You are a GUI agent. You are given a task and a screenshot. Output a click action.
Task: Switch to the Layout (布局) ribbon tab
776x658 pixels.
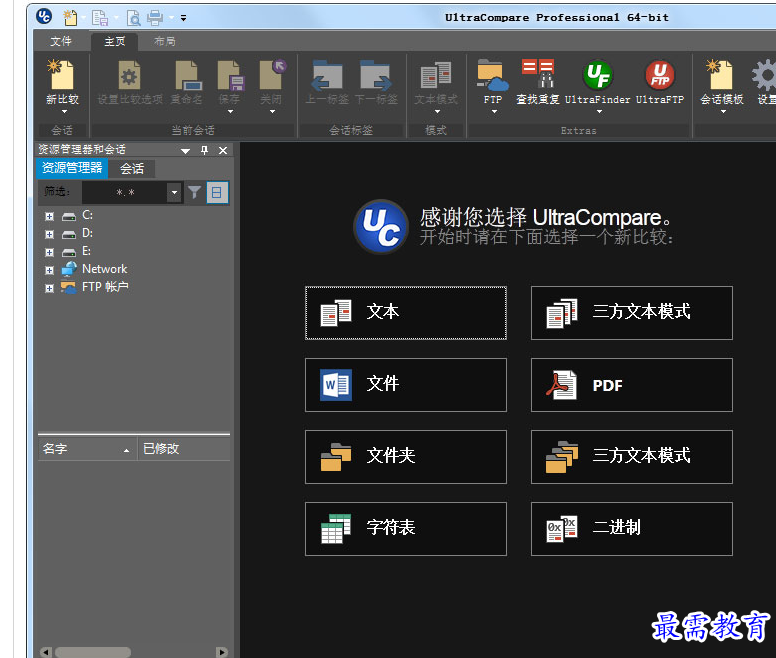tap(164, 41)
